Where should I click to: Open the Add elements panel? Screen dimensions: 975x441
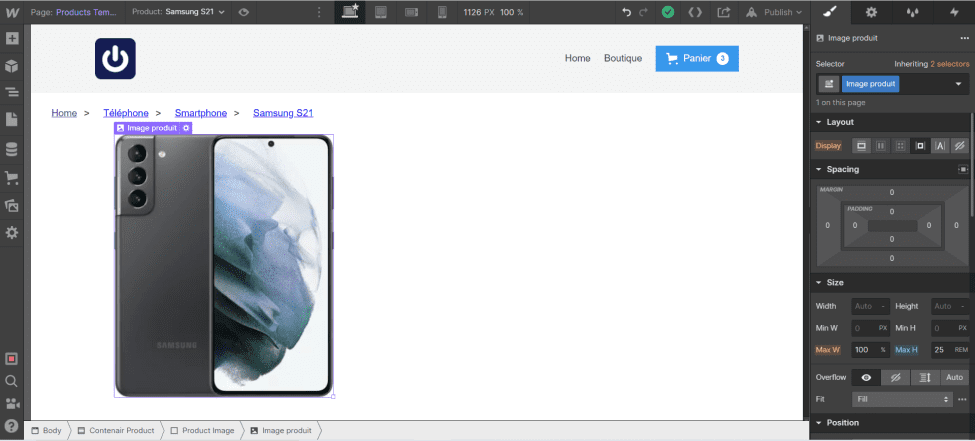coord(12,39)
